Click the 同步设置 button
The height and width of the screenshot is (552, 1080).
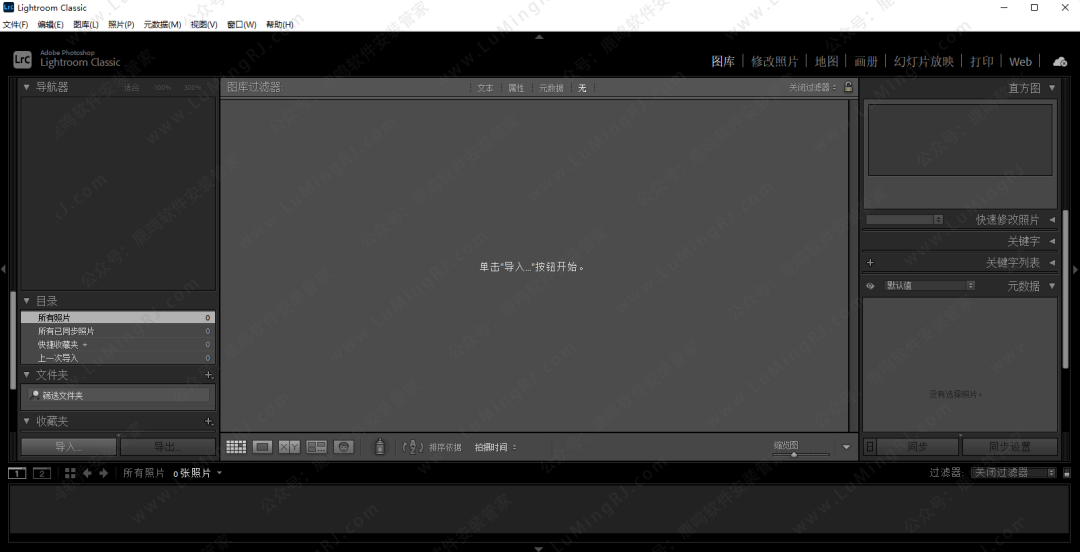[x=1010, y=447]
